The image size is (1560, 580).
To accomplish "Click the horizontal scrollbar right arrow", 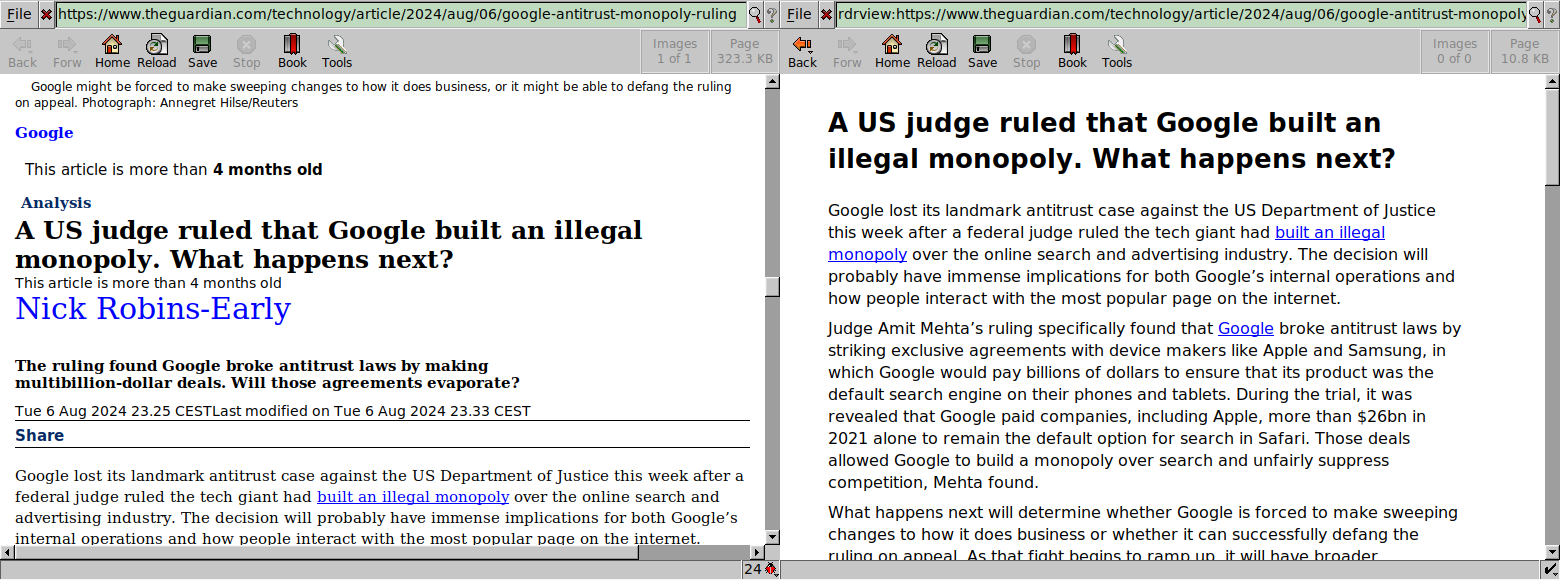I will [x=757, y=552].
